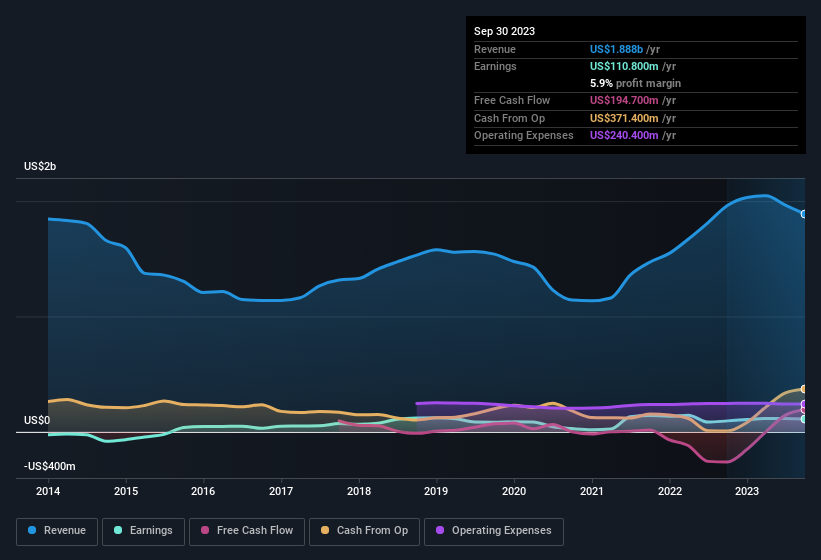Click the 2023 label on the x-axis
The width and height of the screenshot is (821, 560).
(747, 491)
